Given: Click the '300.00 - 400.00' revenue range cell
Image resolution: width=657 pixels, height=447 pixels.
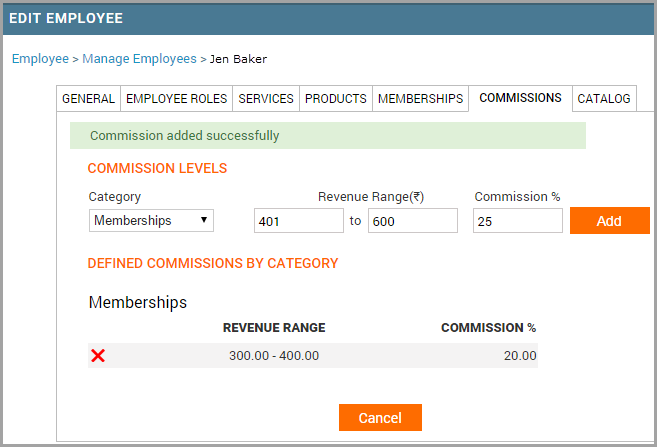Looking at the screenshot, I should coord(274,356).
